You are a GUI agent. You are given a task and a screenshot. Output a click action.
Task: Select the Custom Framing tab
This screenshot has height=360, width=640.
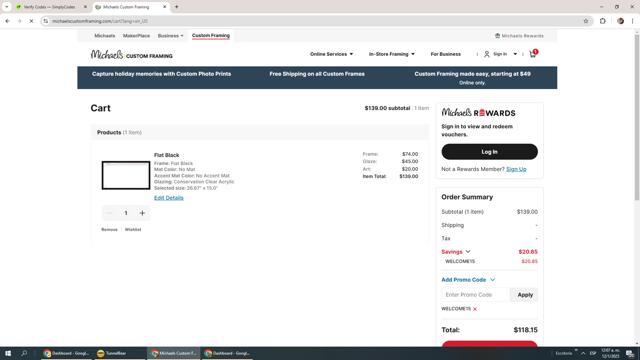[211, 36]
